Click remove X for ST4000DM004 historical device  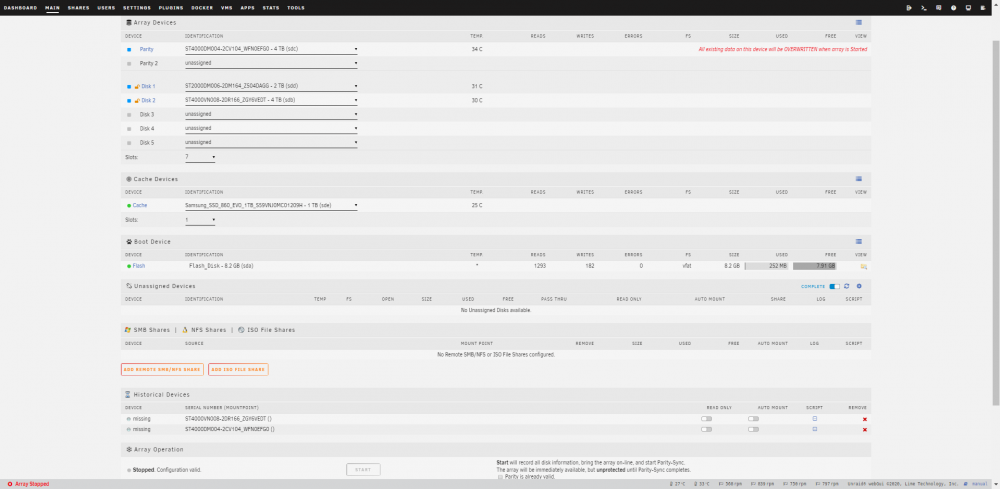click(x=865, y=430)
